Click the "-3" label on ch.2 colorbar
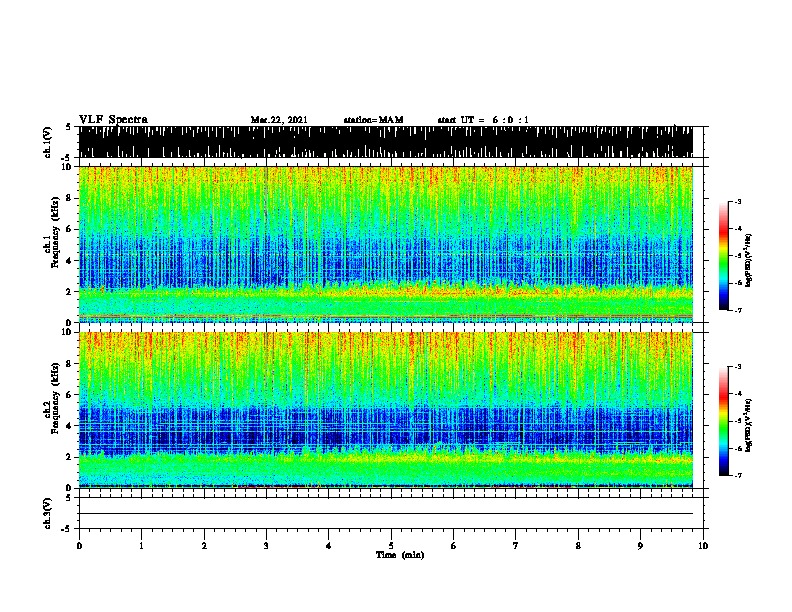The image size is (792, 612). point(738,367)
